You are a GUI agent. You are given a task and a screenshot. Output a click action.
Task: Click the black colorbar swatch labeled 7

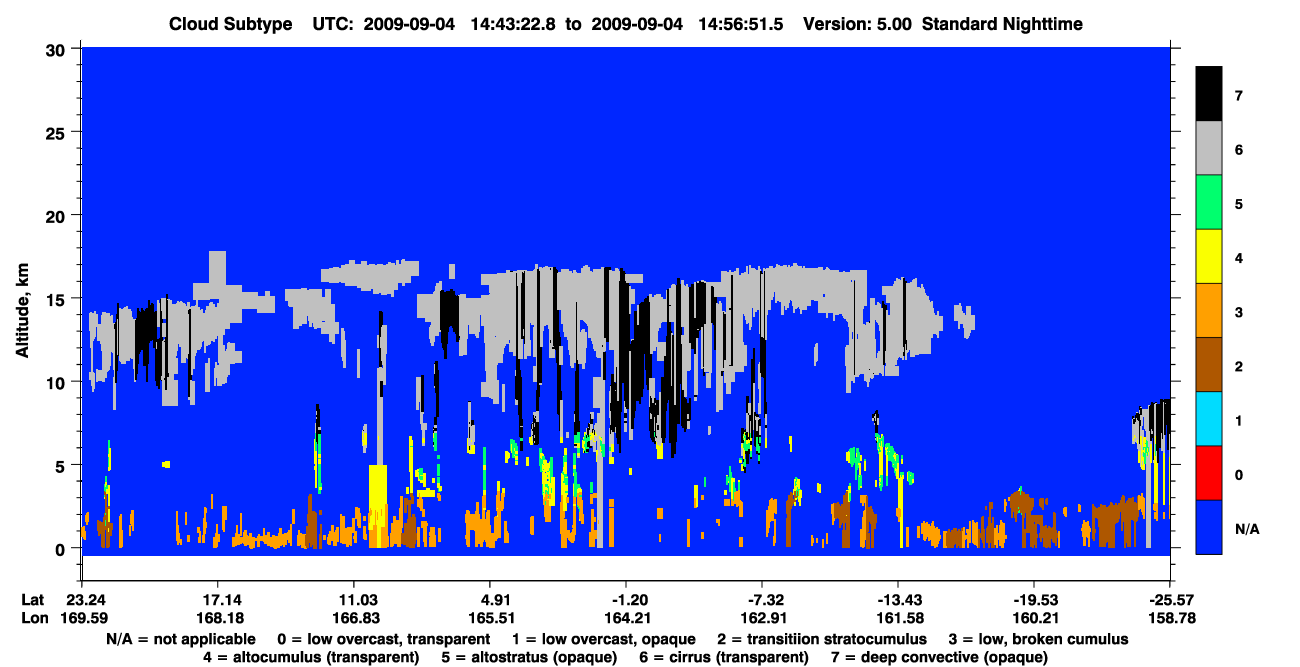click(1209, 95)
